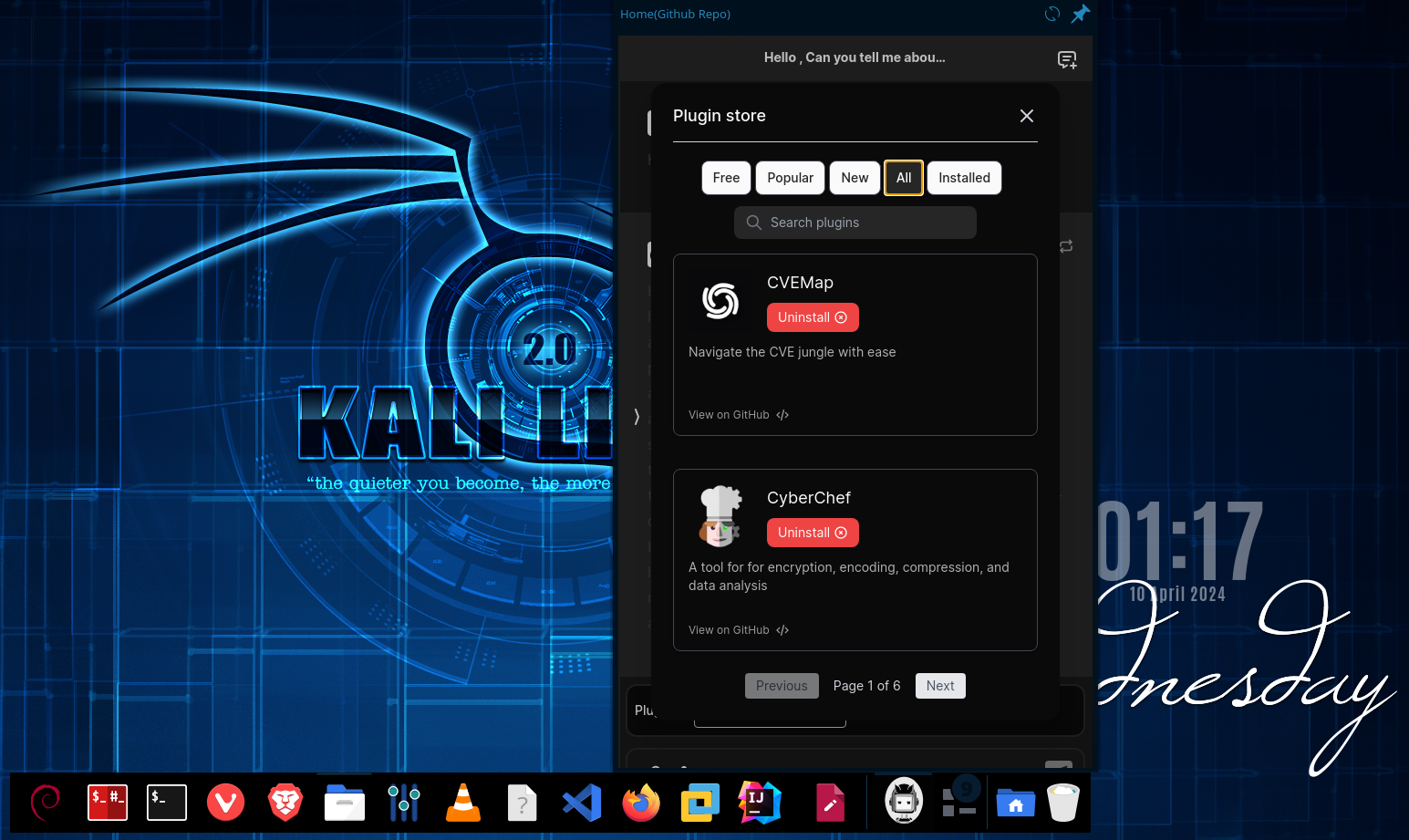Launch VMware Workstation from dock
The width and height of the screenshot is (1409, 840).
[x=700, y=803]
